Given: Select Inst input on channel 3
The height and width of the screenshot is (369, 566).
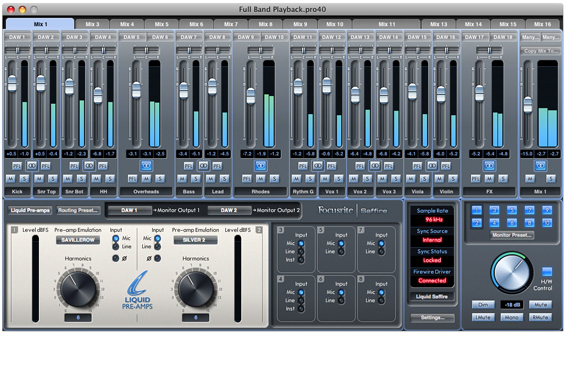Looking at the screenshot, I should pos(301,260).
